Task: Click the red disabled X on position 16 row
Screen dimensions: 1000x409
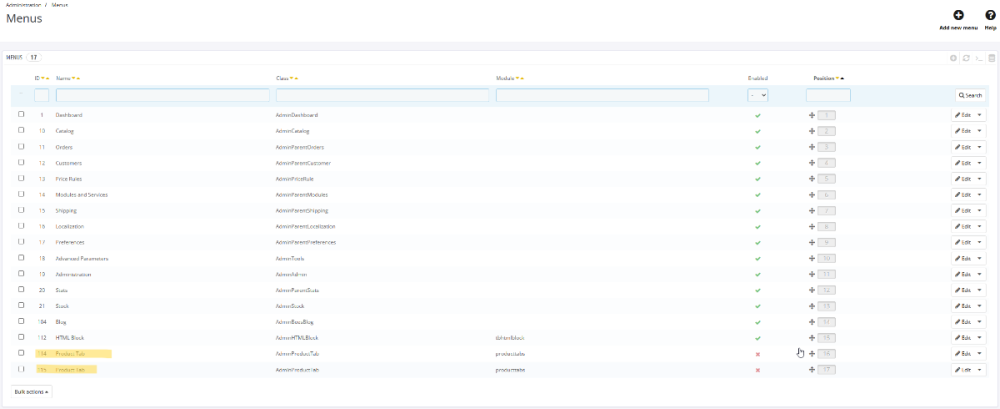Action: pos(758,354)
